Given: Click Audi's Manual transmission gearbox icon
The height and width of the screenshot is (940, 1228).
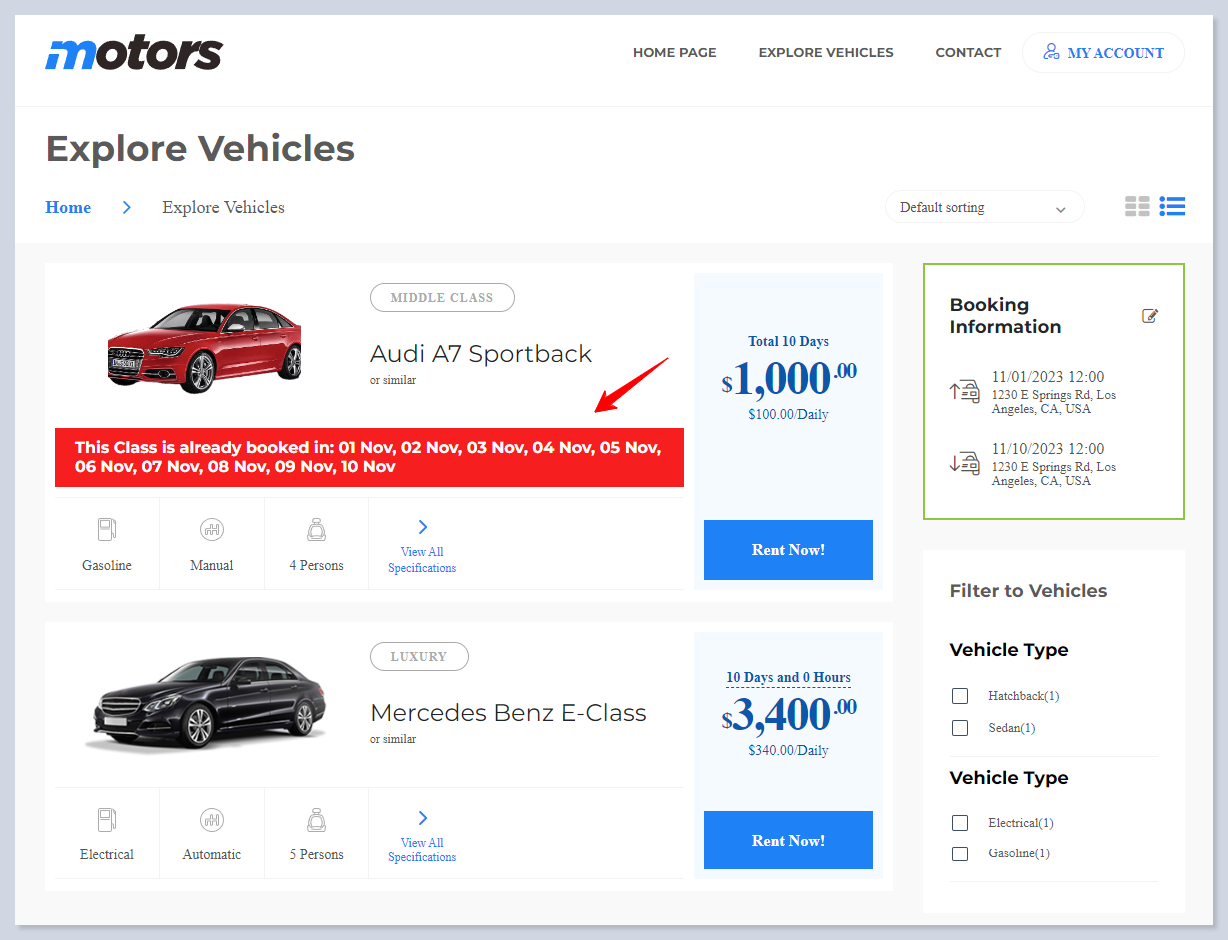Looking at the screenshot, I should [212, 530].
